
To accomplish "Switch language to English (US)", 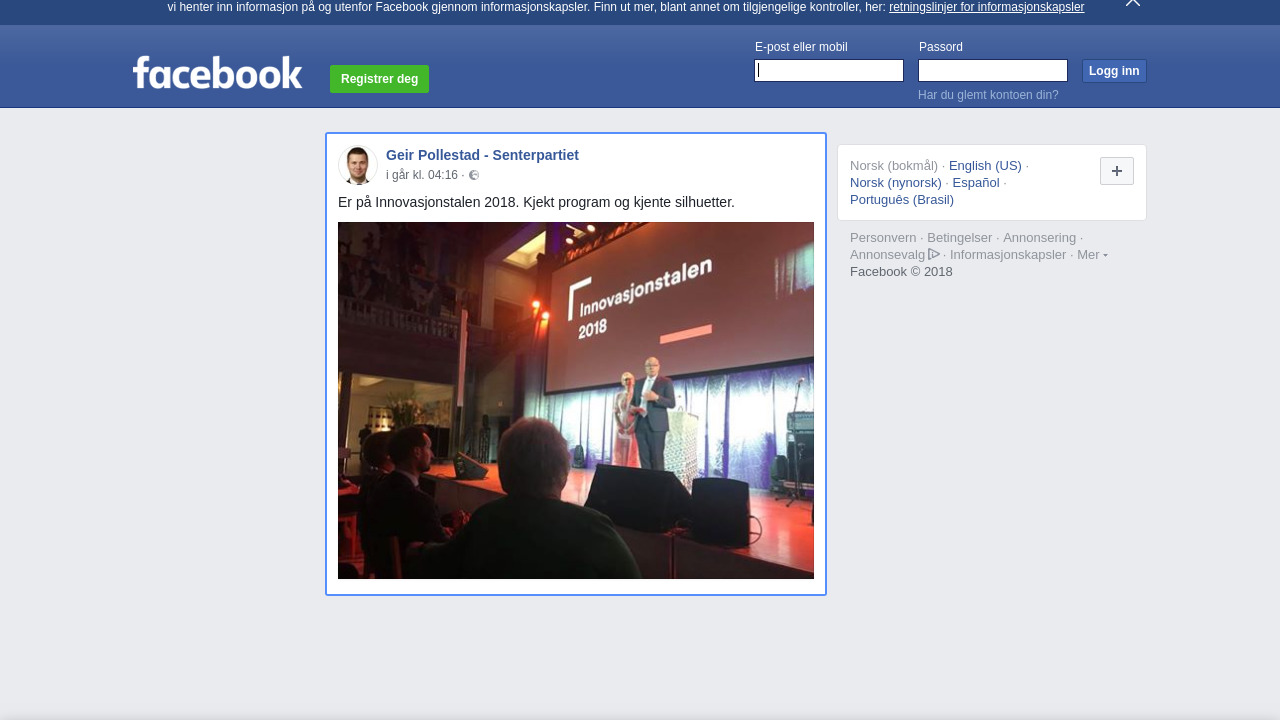I will click(985, 166).
